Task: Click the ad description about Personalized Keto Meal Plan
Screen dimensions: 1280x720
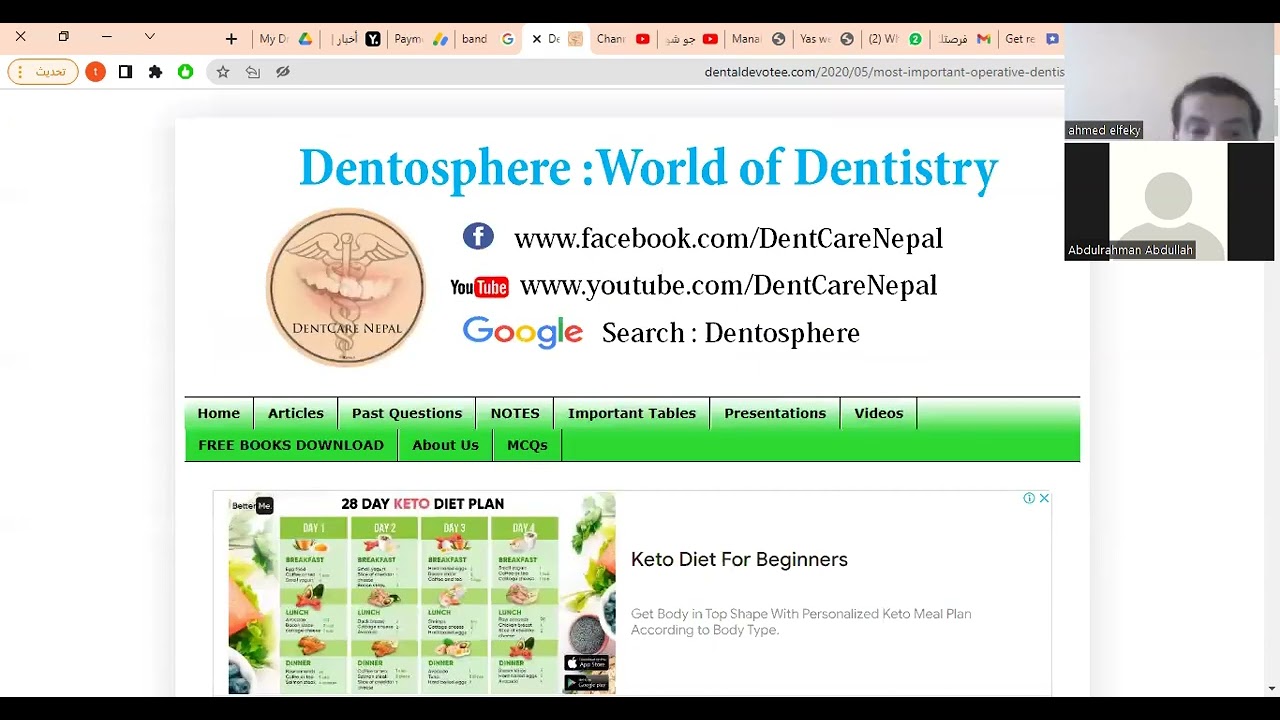Action: (x=801, y=622)
